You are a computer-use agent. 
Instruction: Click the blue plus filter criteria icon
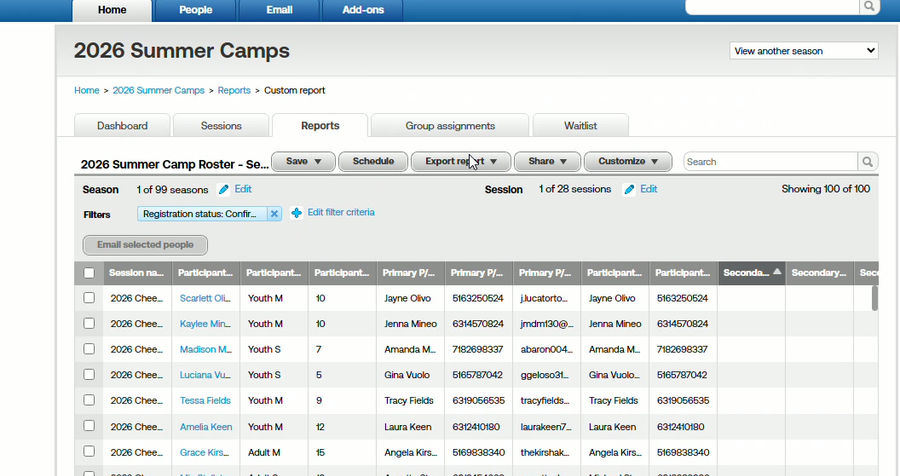pyautogui.click(x=296, y=213)
